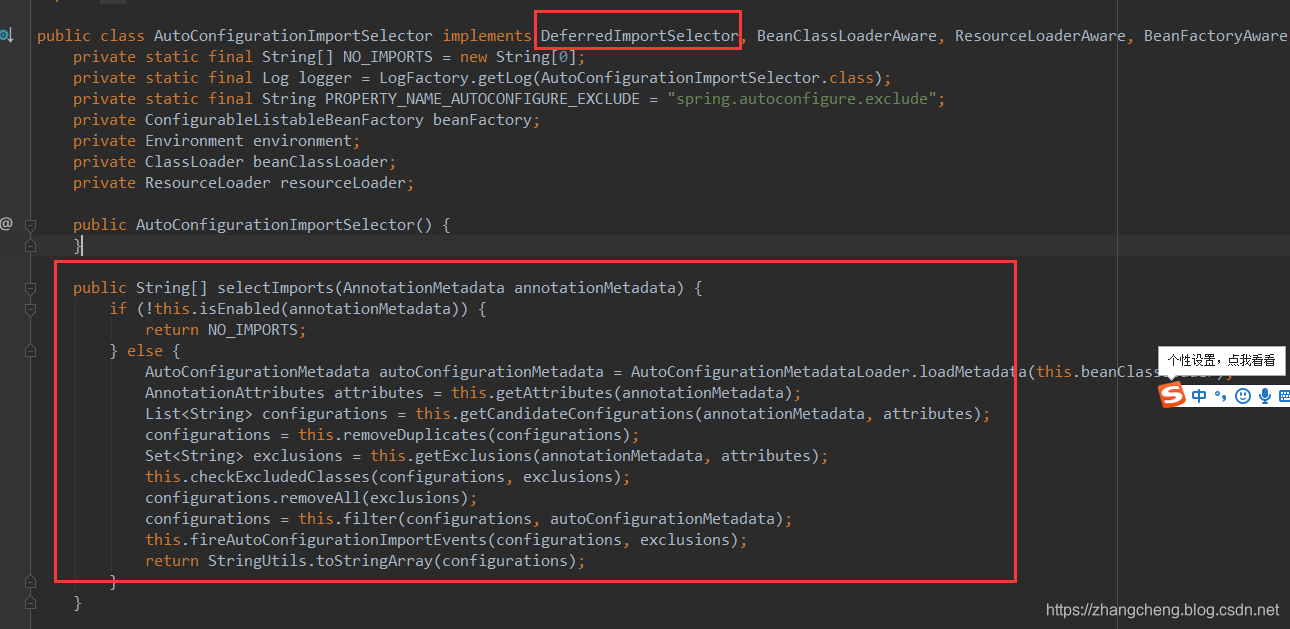1290x629 pixels.
Task: Click NO_IMPORTS in the return statement
Action: (252, 329)
